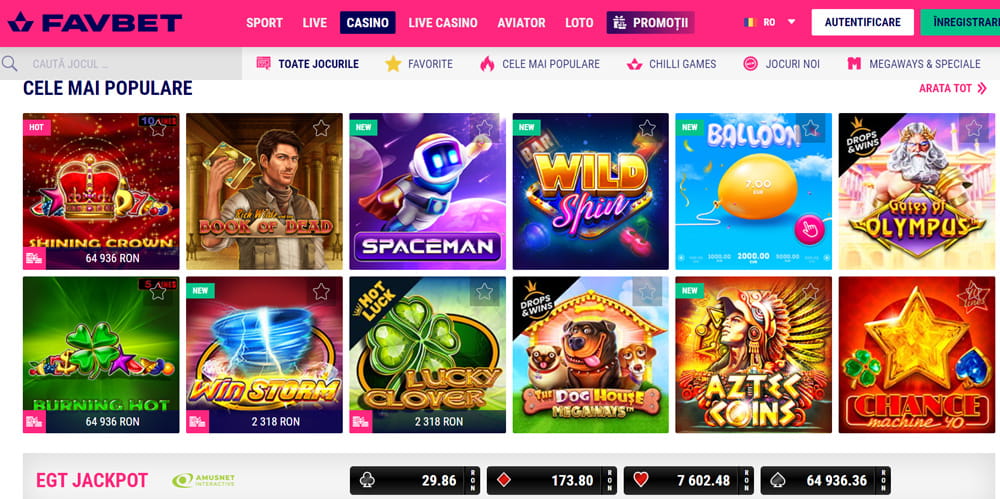
Task: Click the flame icon for Cele Mai Populare
Action: point(487,64)
